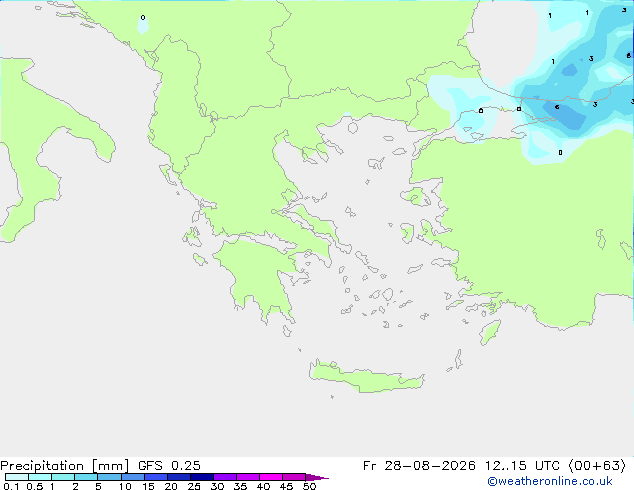Pick the 0.5–1 mm legend color swatch

tap(40, 477)
